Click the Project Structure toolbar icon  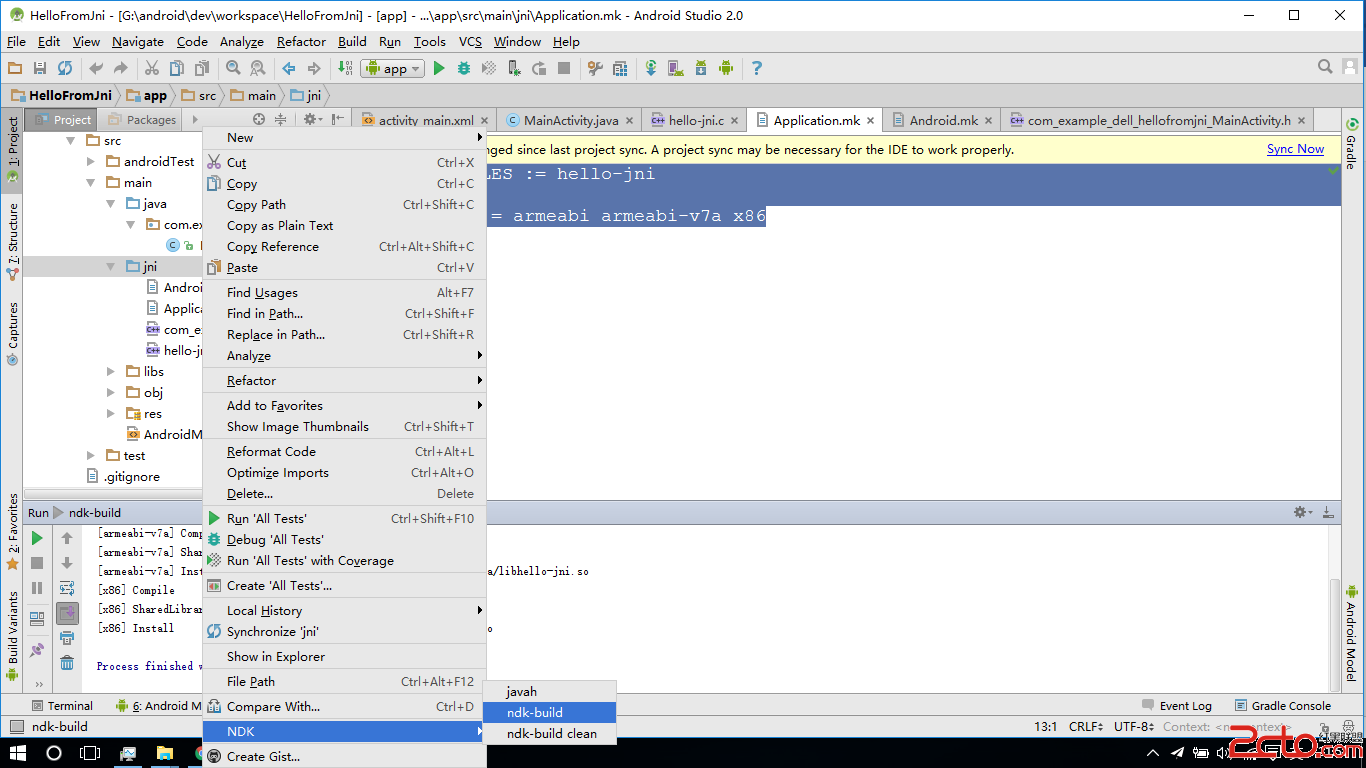pos(620,68)
